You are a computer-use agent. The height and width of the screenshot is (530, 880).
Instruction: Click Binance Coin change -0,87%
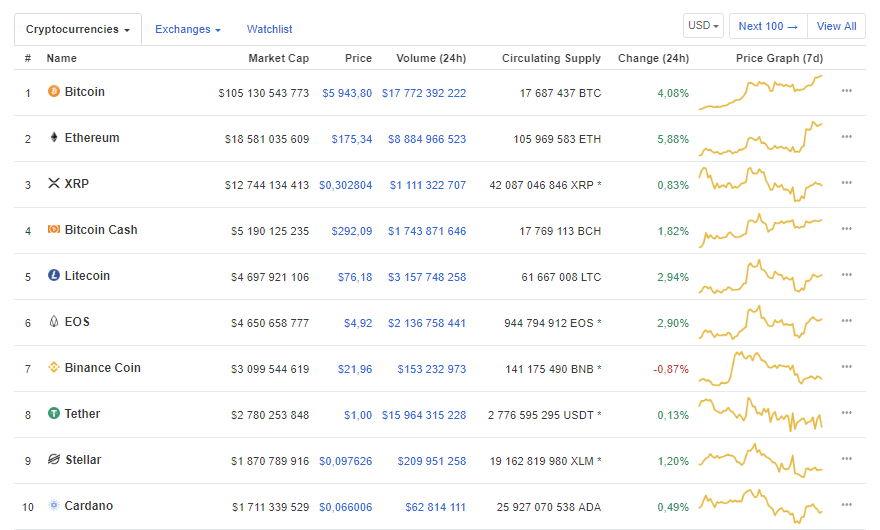(x=671, y=369)
